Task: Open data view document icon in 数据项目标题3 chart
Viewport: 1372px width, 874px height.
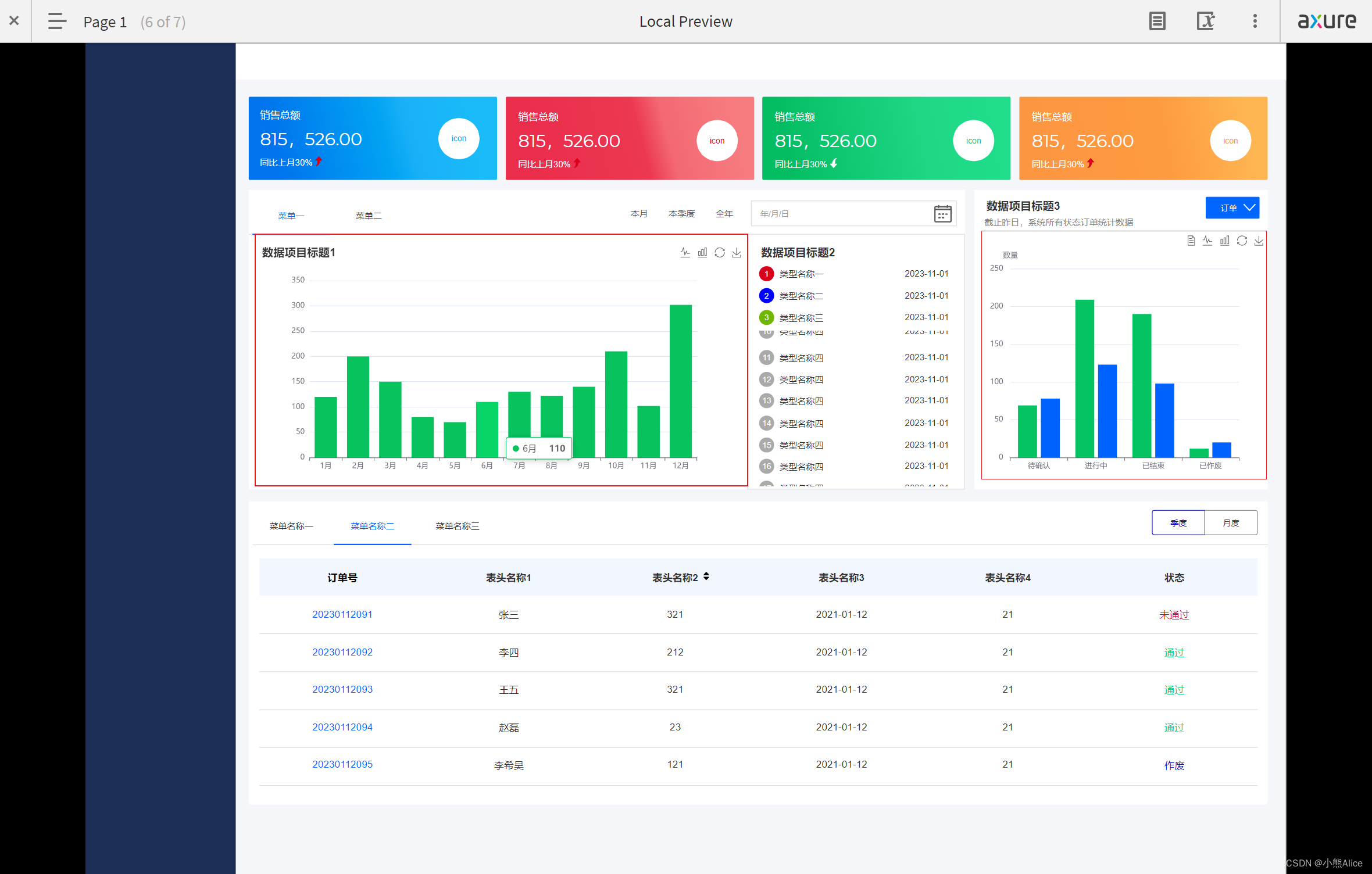Action: [x=1191, y=241]
